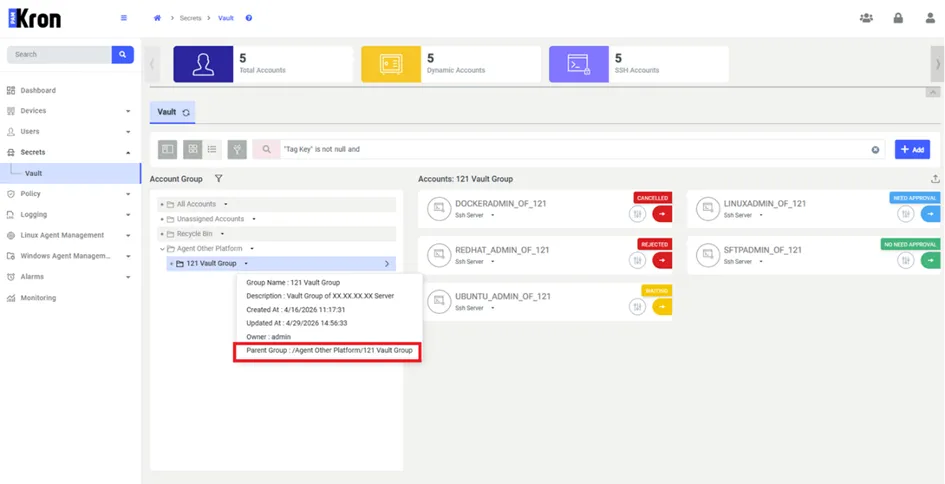Click the Total Accounts card
The image size is (945, 484).
pyautogui.click(x=263, y=64)
